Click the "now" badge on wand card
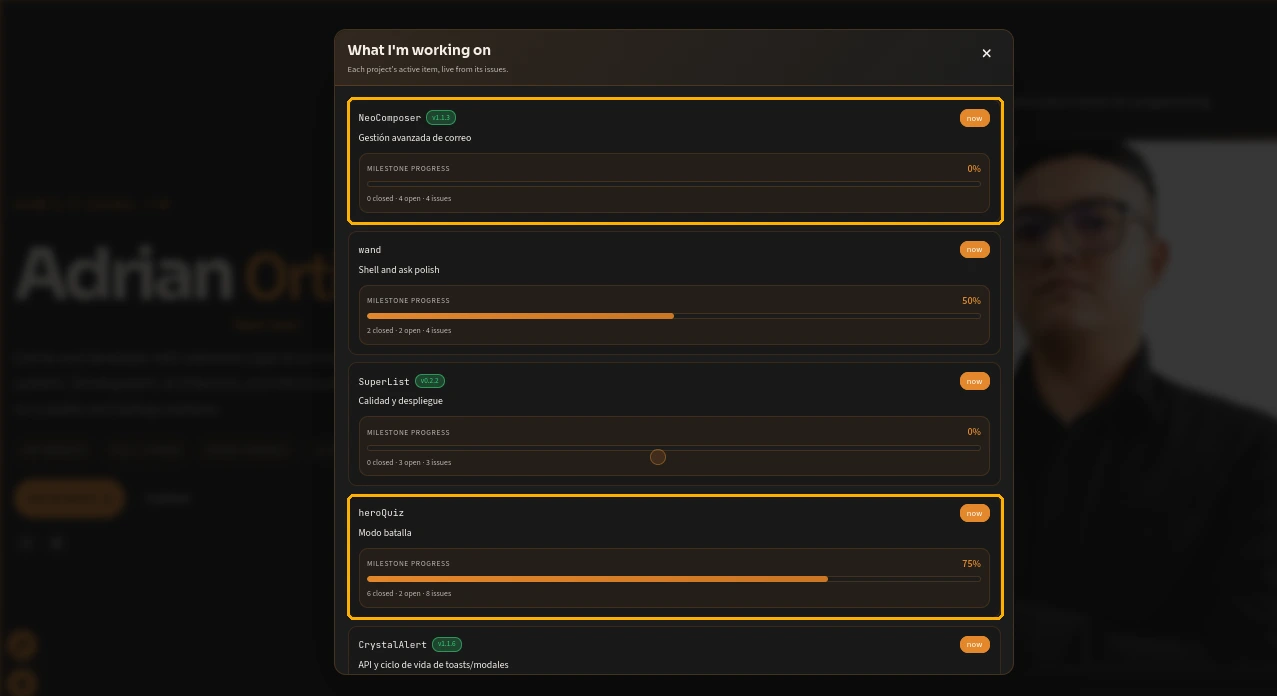The image size is (1277, 696). click(974, 249)
